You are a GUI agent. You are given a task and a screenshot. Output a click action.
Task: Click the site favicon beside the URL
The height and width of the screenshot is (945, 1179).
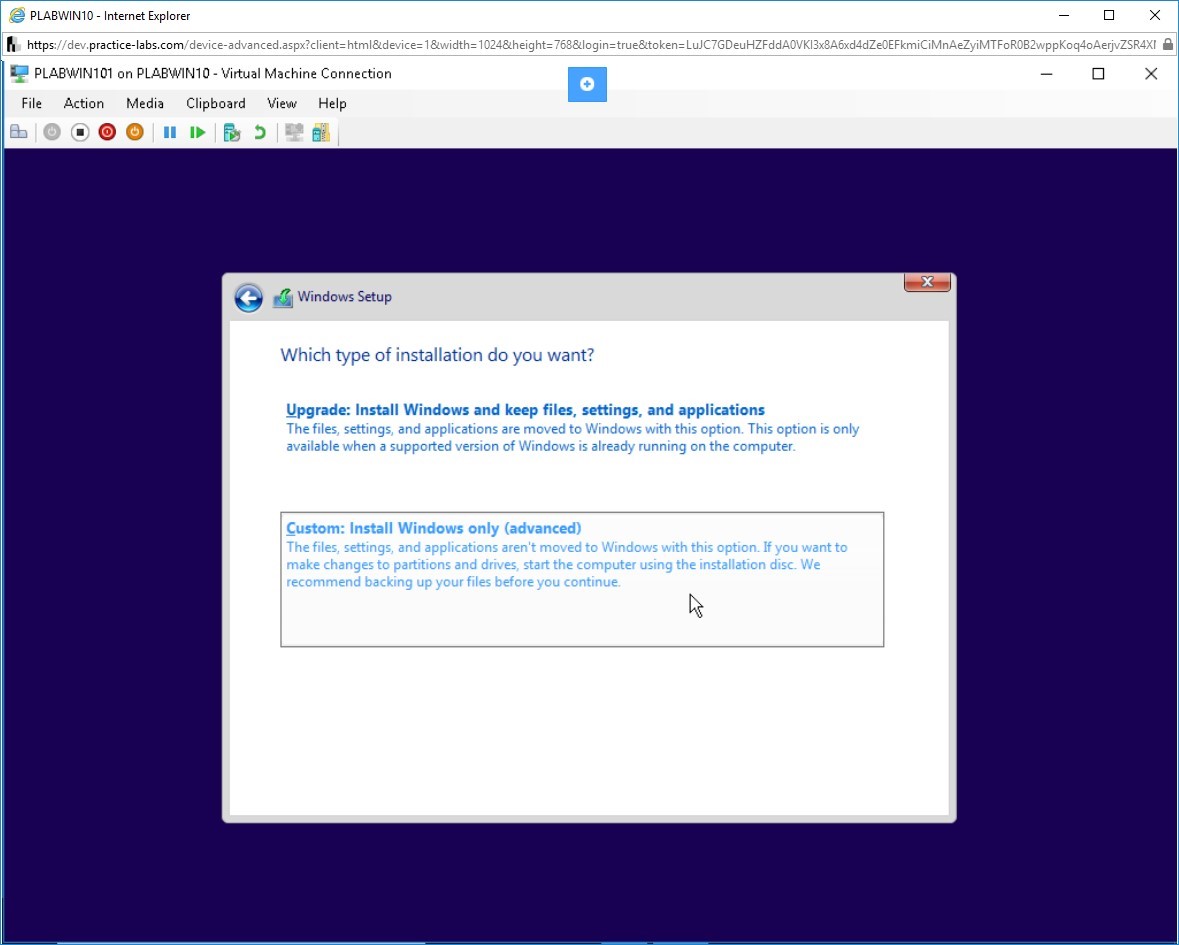(14, 45)
